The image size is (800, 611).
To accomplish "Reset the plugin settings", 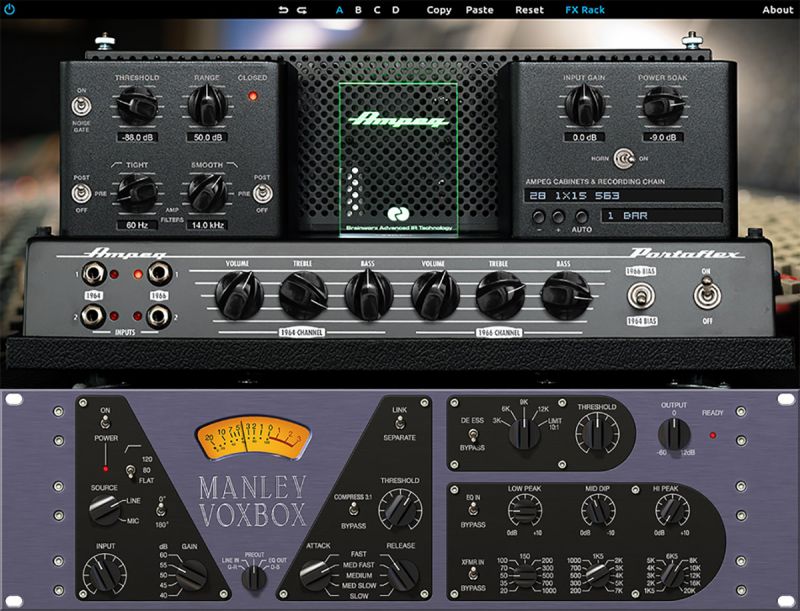I will (529, 10).
